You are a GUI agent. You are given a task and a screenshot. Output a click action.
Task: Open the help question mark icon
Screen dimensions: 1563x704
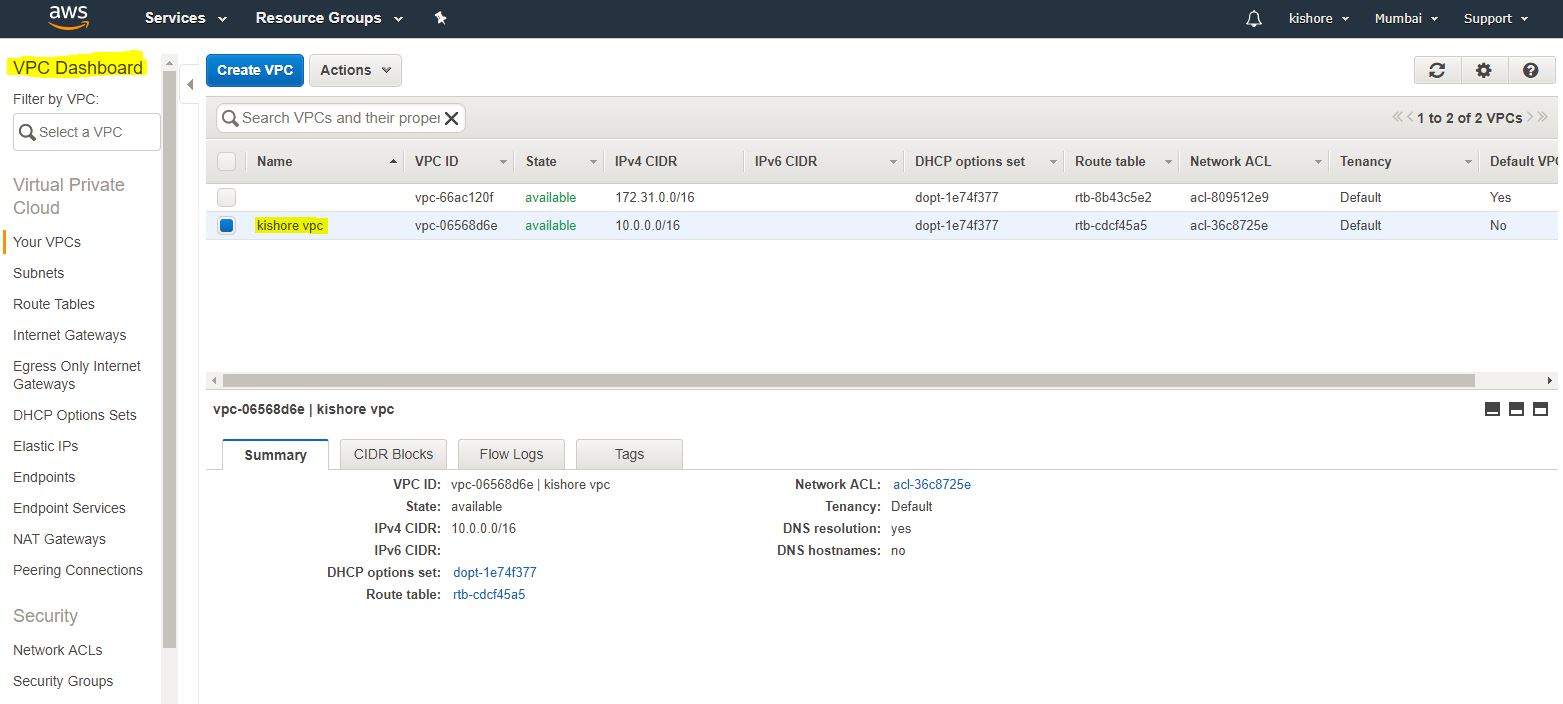tap(1530, 70)
